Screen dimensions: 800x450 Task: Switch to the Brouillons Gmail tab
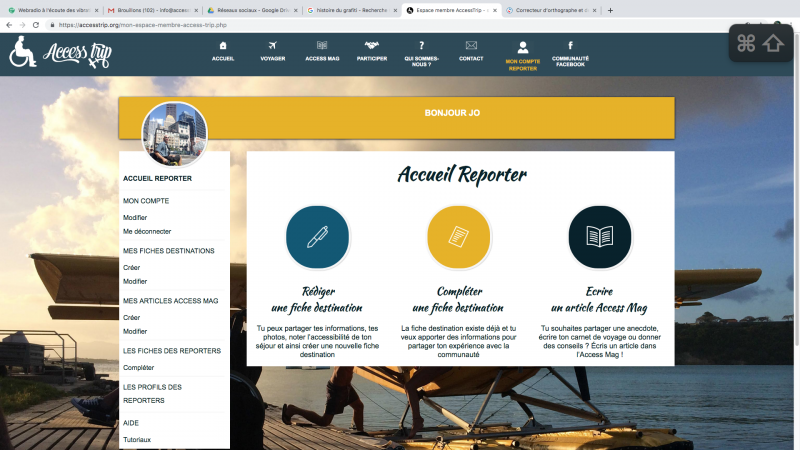click(x=150, y=10)
